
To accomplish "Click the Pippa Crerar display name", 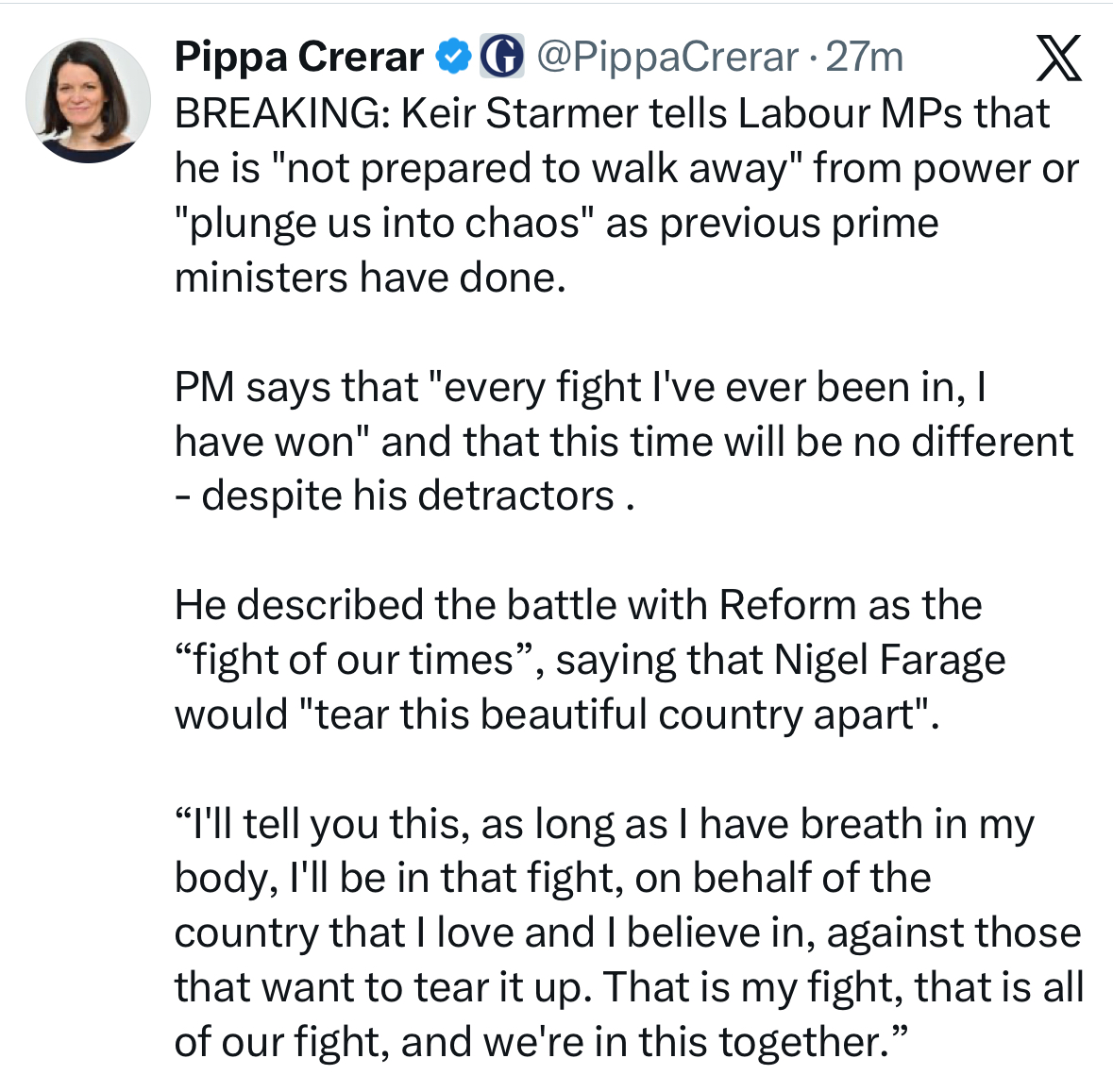I will (298, 58).
